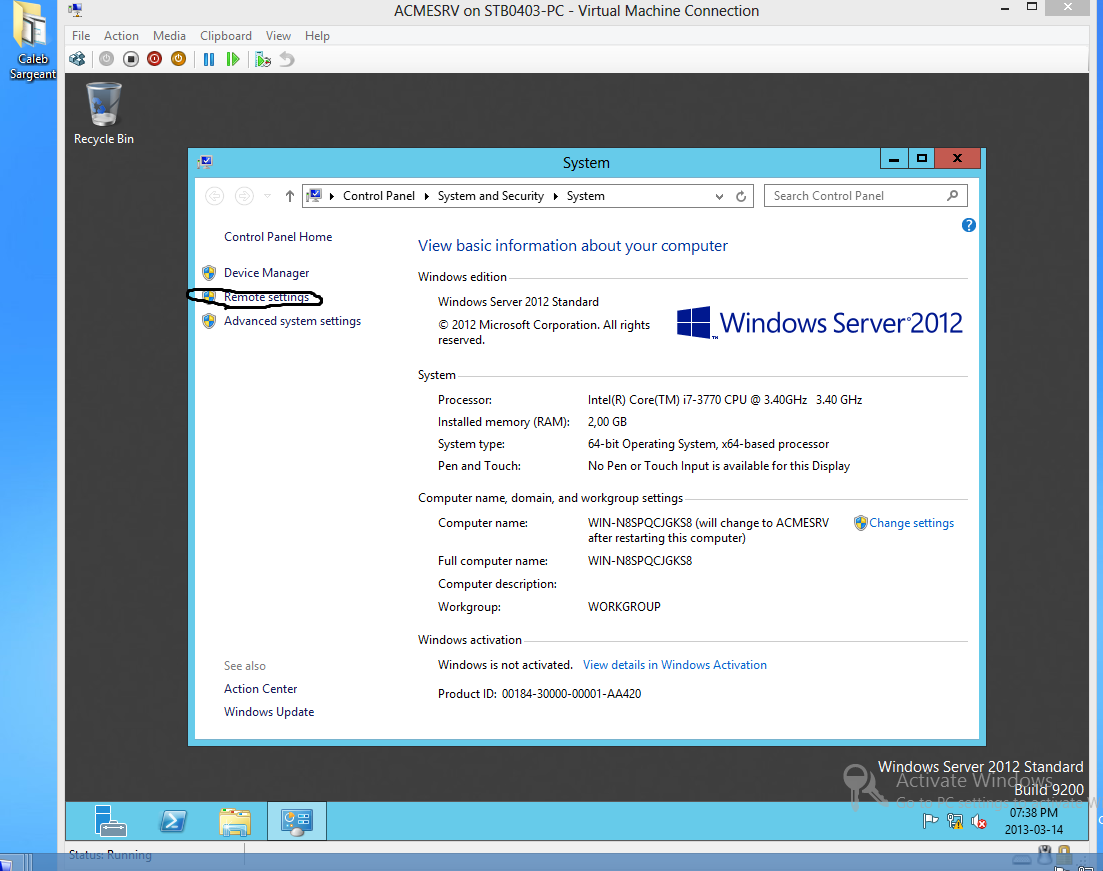Maximize the System window
The image size is (1103, 871).
(x=922, y=158)
